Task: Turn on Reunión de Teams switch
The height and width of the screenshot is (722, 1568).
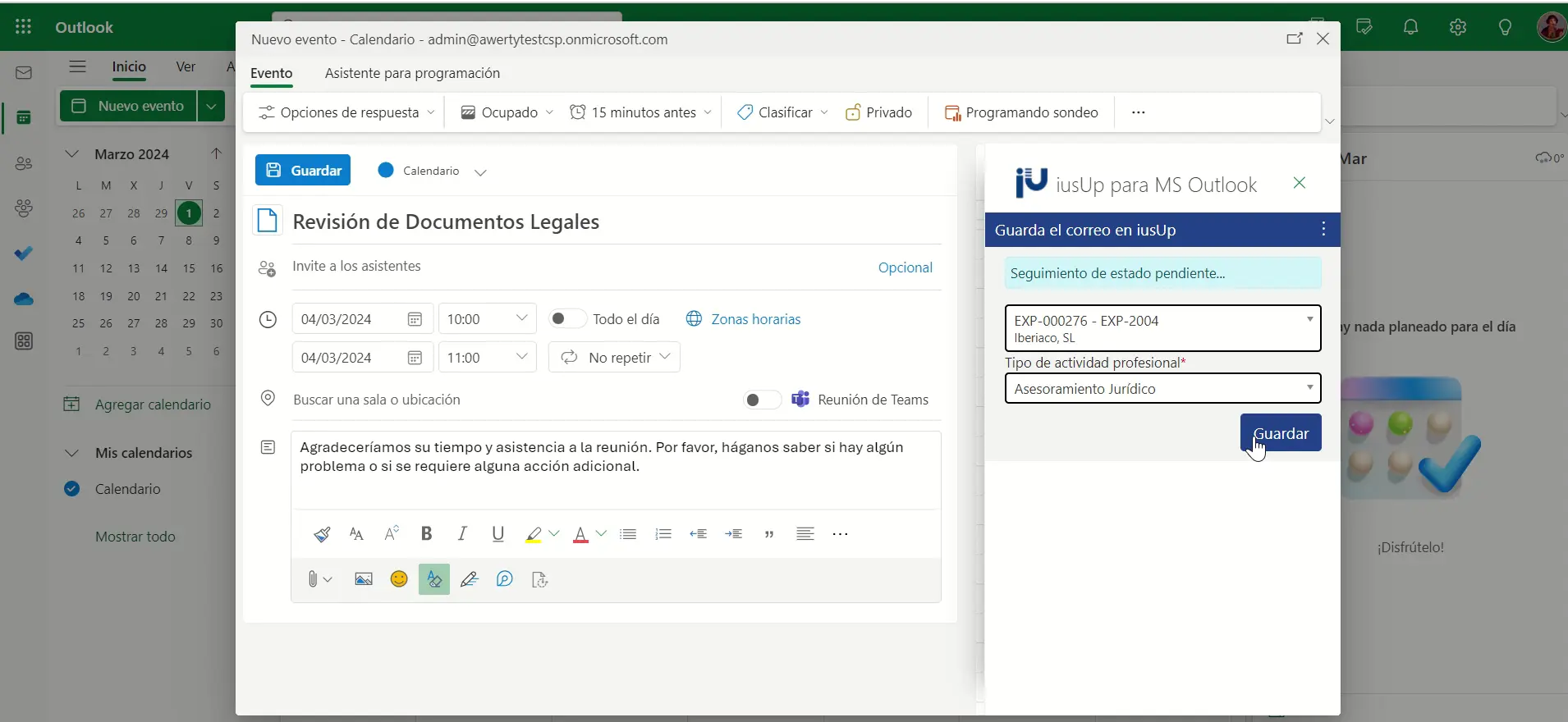Action: pos(761,400)
